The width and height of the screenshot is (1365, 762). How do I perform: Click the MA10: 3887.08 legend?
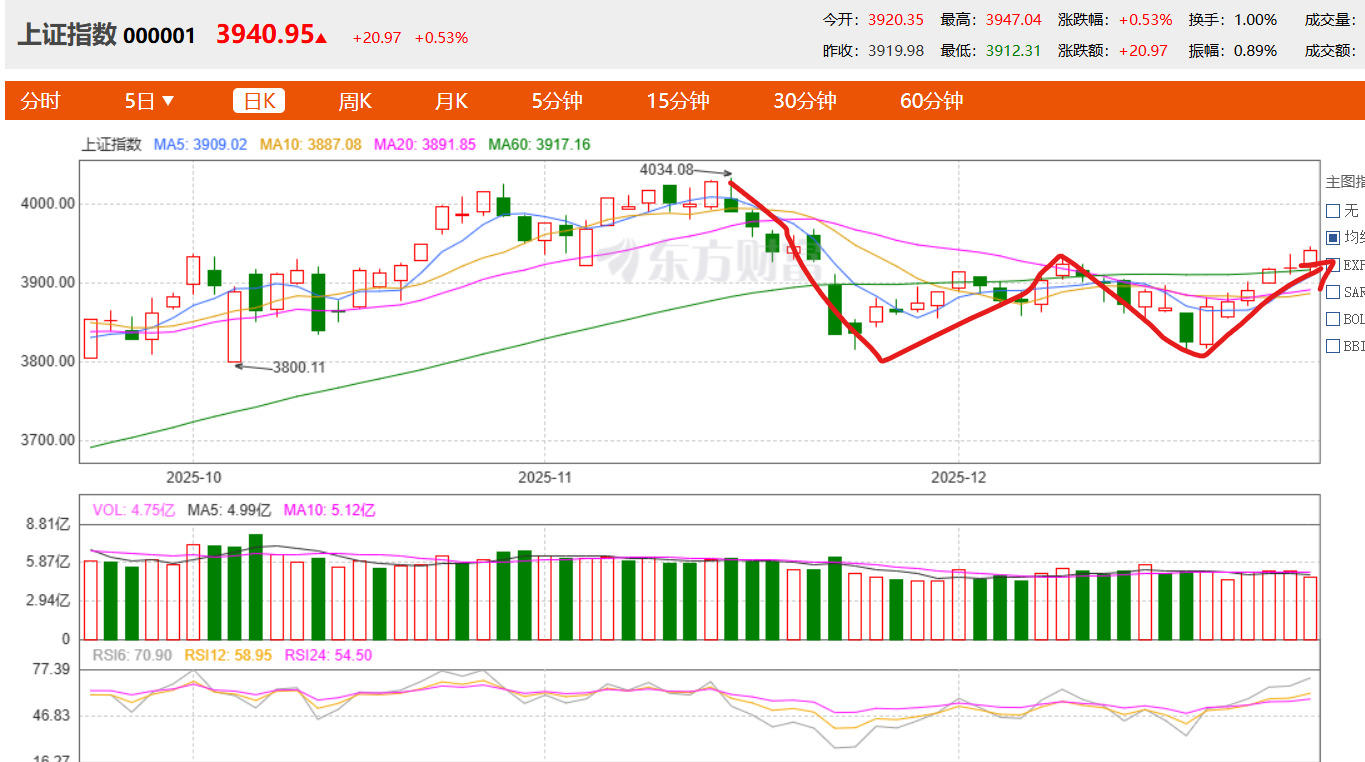click(311, 144)
